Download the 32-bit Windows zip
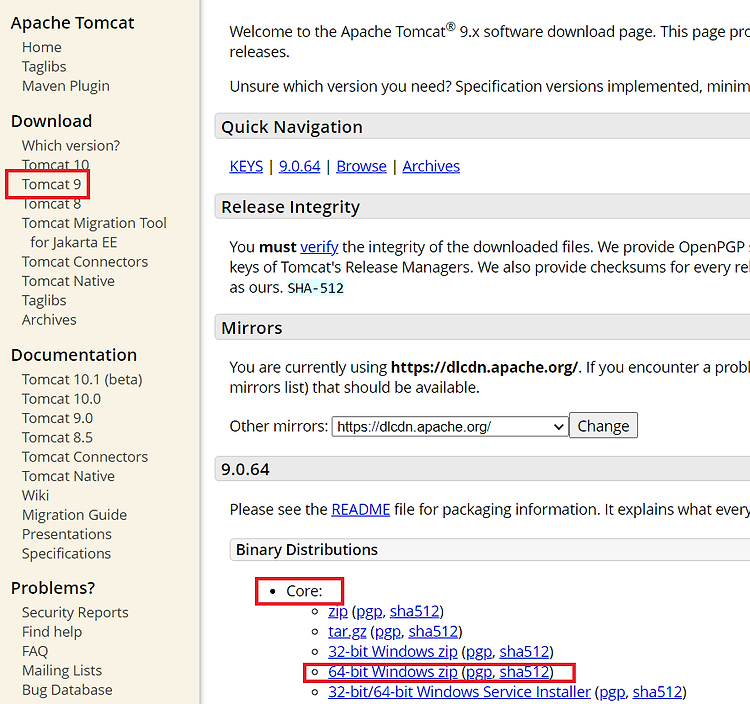Image resolution: width=750 pixels, height=704 pixels. [x=393, y=651]
